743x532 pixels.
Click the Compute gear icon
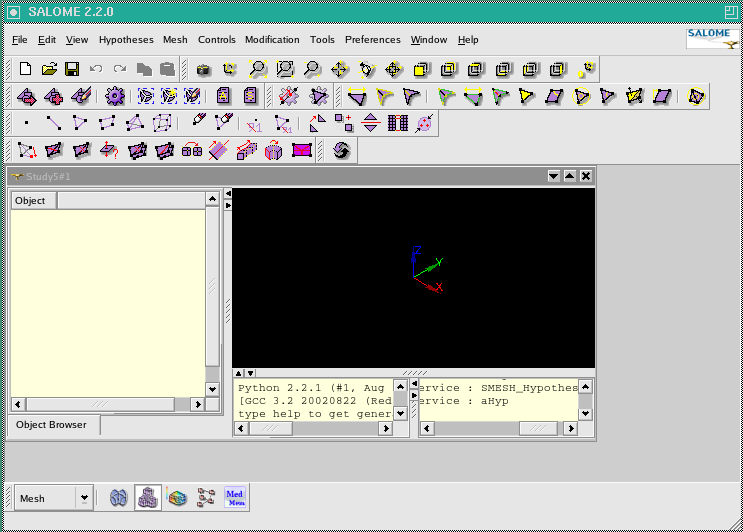pyautogui.click(x=114, y=96)
